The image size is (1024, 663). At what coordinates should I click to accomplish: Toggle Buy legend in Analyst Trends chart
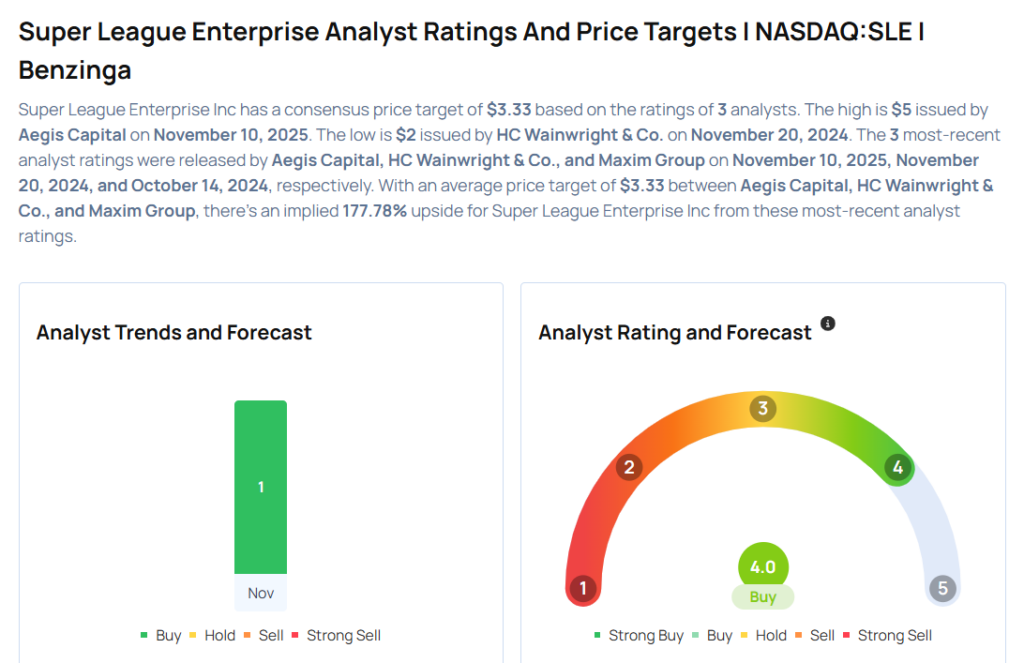pyautogui.click(x=161, y=635)
